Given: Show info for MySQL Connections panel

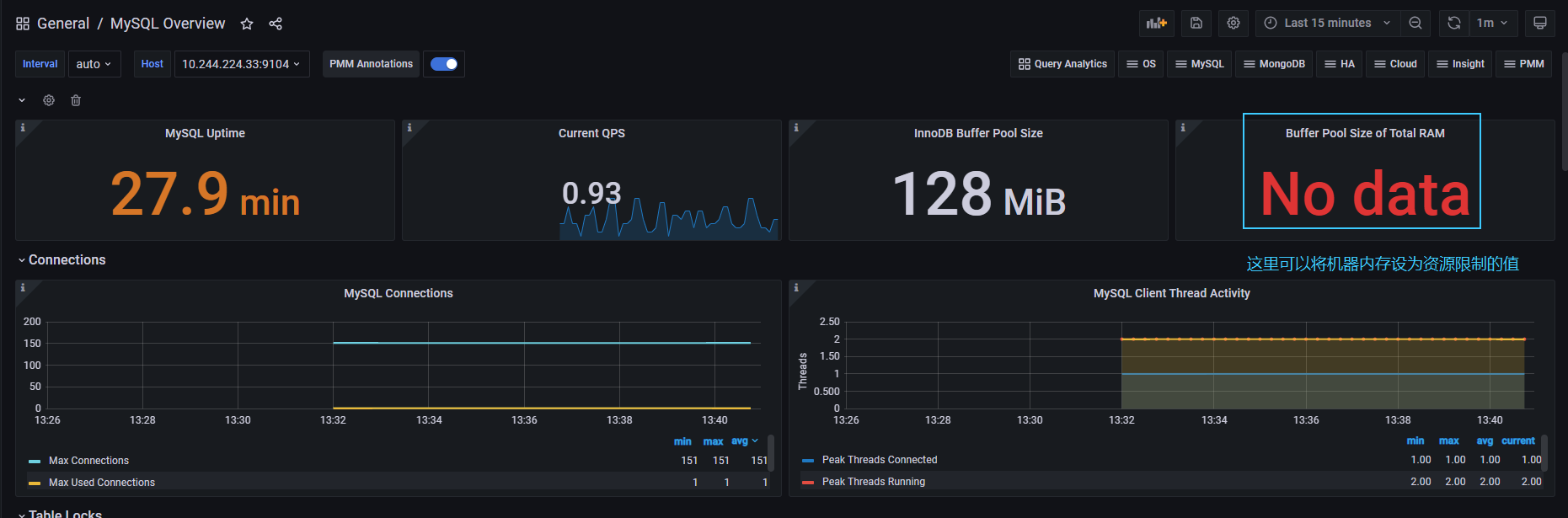Looking at the screenshot, I should (x=23, y=288).
